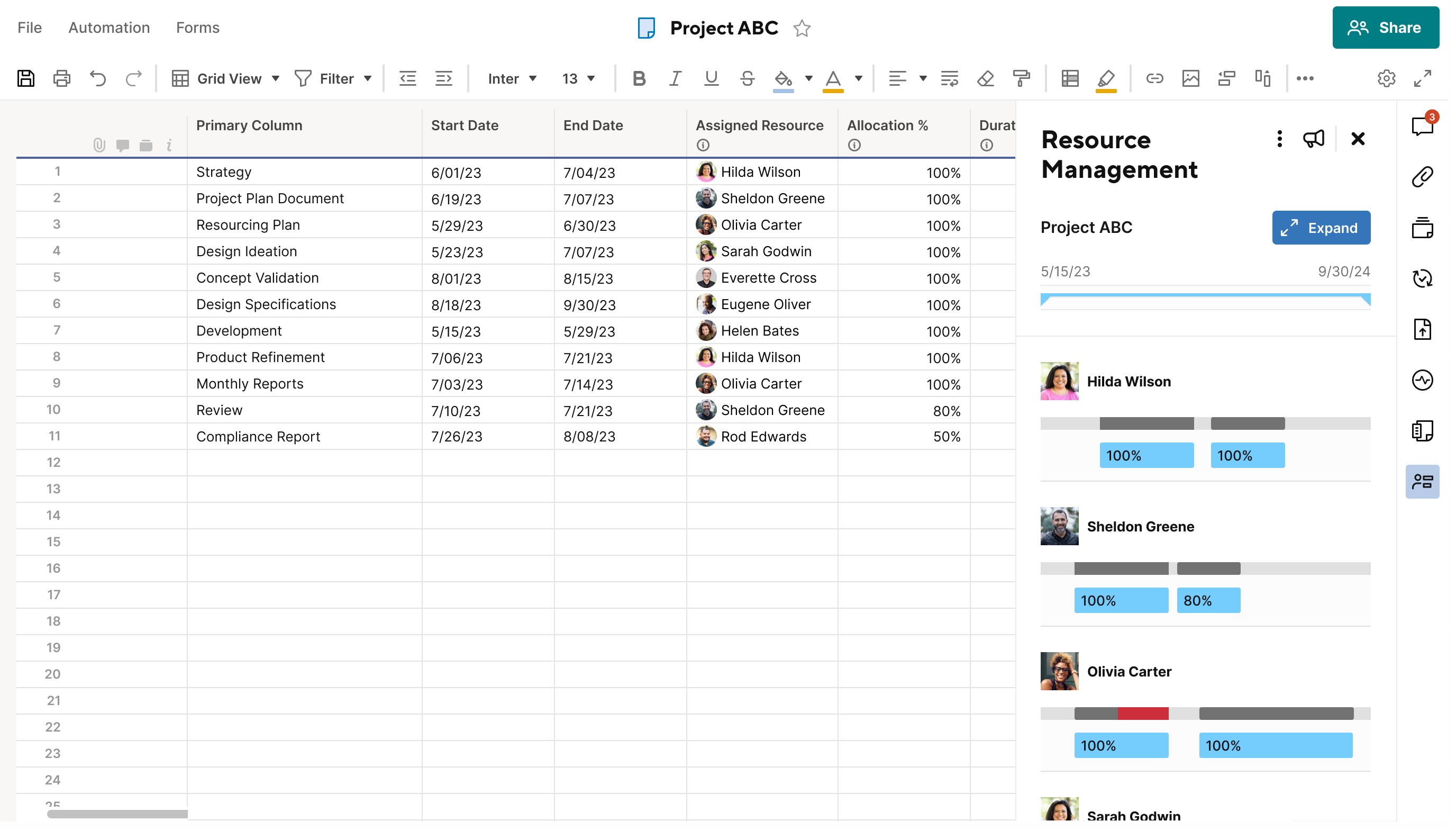
Task: Click the Strikethrough formatting icon
Action: [x=749, y=78]
